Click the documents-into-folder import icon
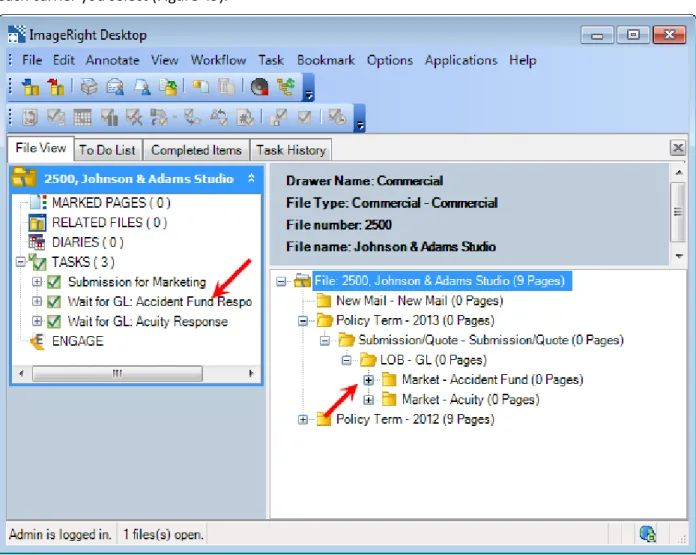This screenshot has width=696, height=555. tap(169, 87)
